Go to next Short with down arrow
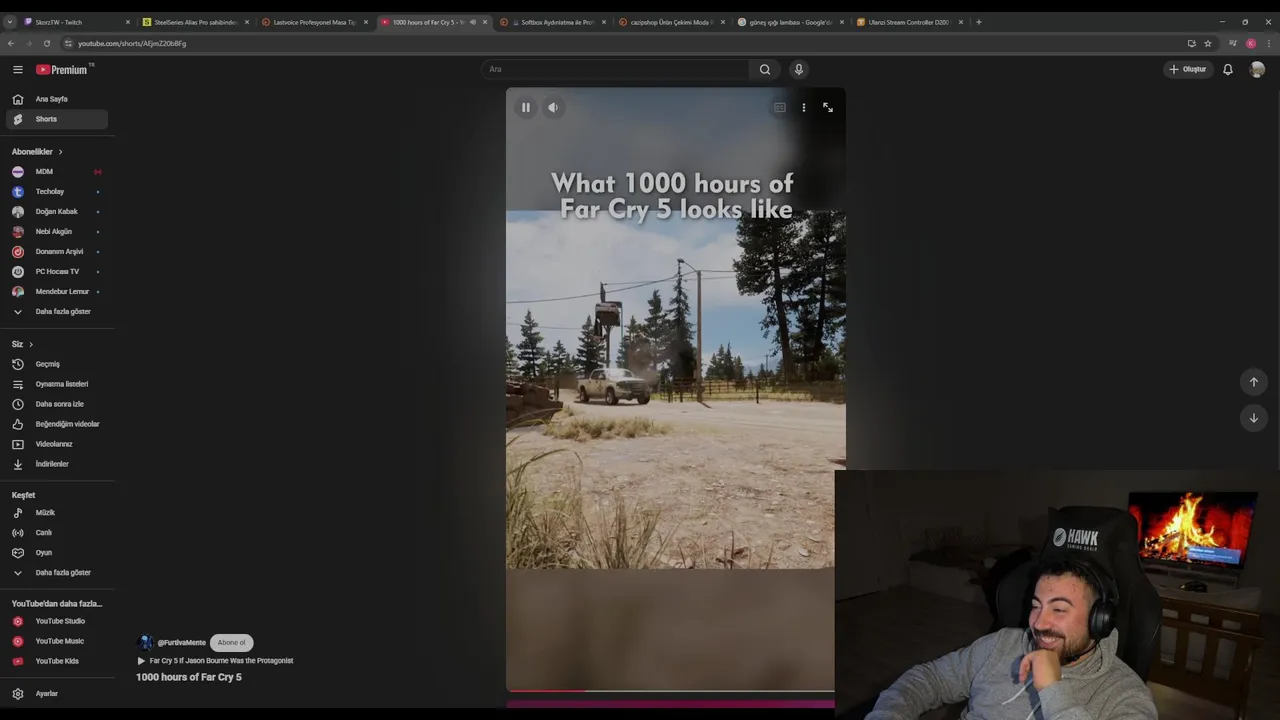This screenshot has height=720, width=1280. (x=1253, y=418)
